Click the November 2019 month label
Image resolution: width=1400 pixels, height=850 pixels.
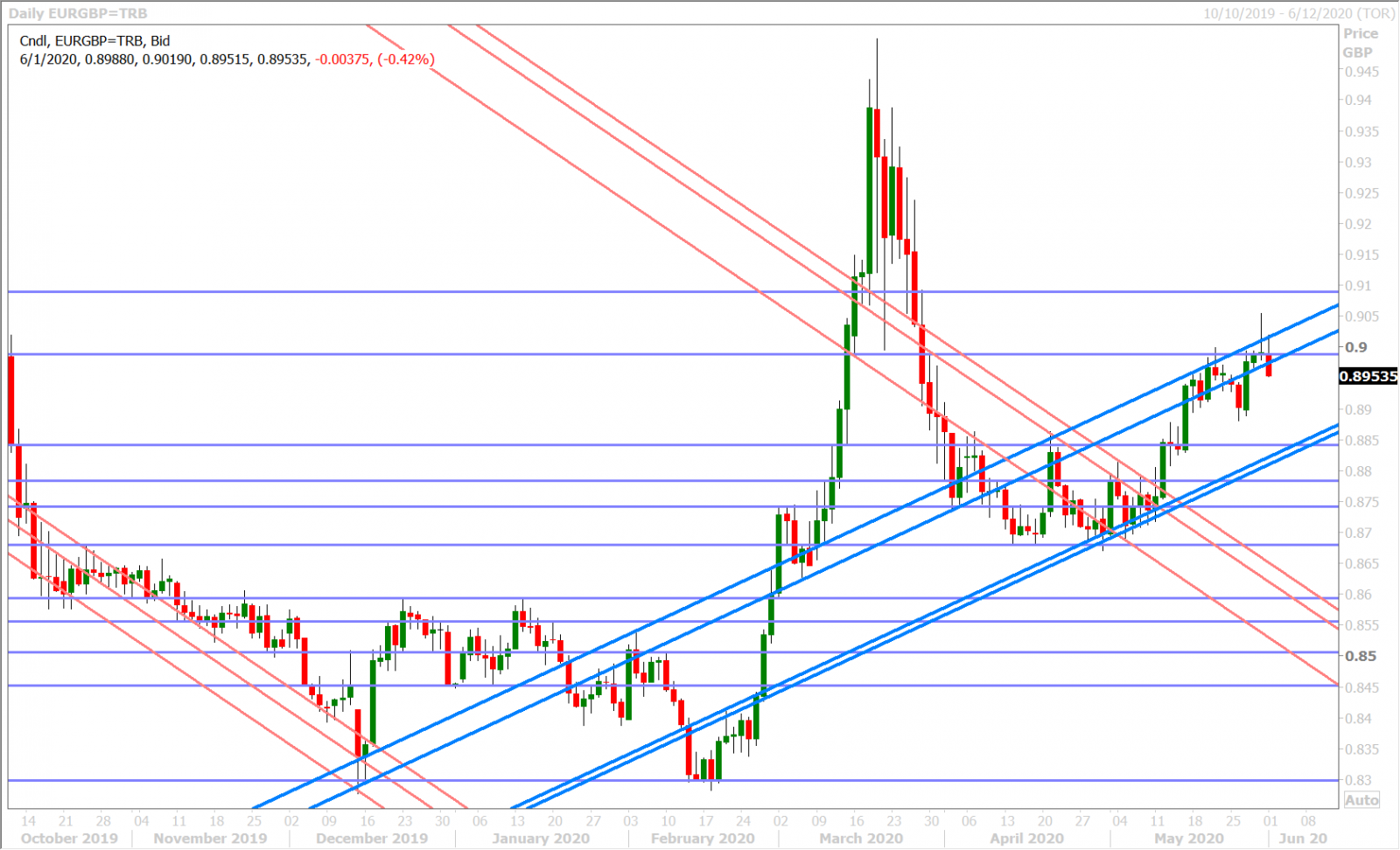[x=210, y=839]
